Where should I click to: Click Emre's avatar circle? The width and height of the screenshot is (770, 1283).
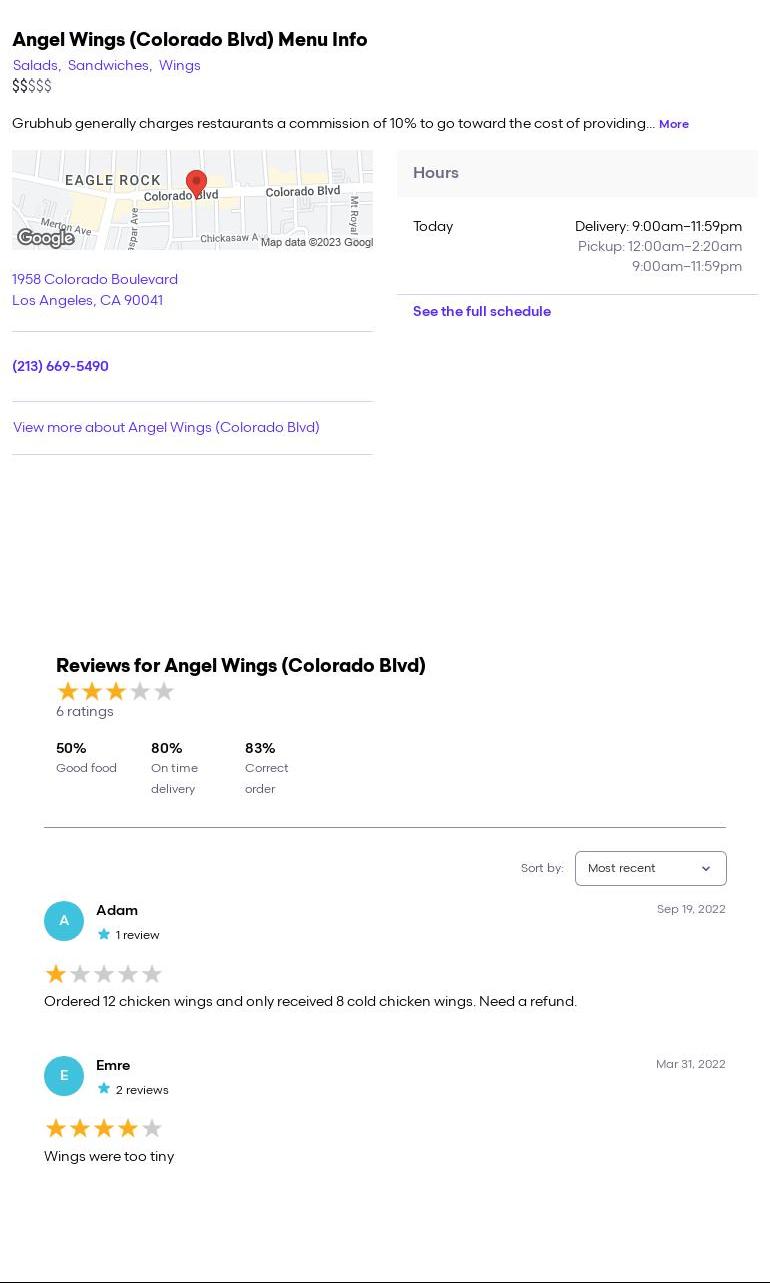click(64, 1076)
